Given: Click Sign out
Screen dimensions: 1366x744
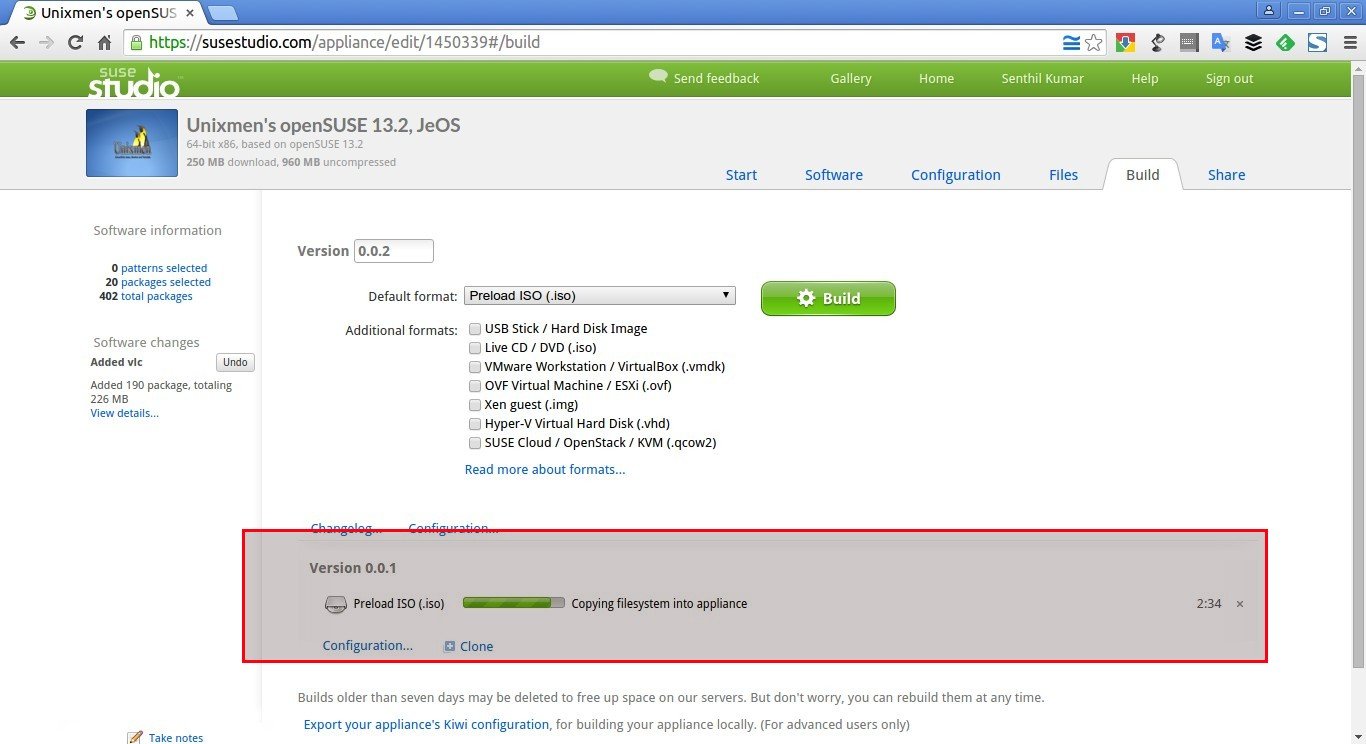Looking at the screenshot, I should click(x=1229, y=79).
